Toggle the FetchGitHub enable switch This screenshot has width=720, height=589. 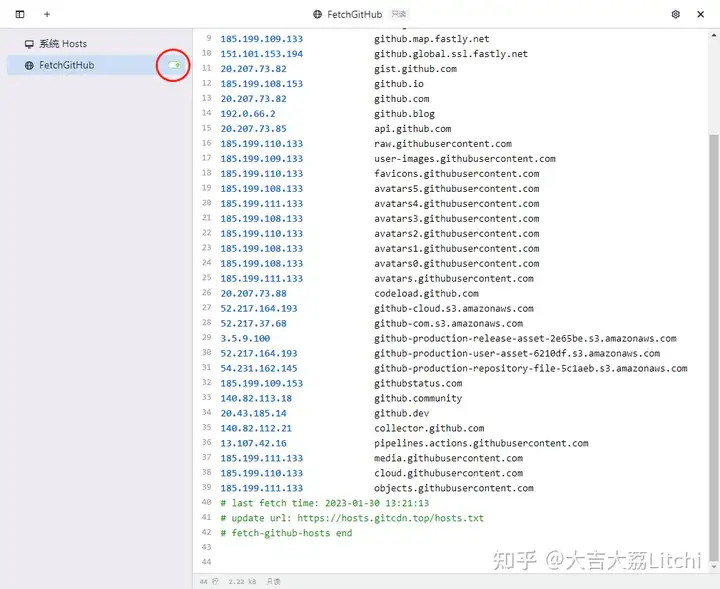click(174, 65)
